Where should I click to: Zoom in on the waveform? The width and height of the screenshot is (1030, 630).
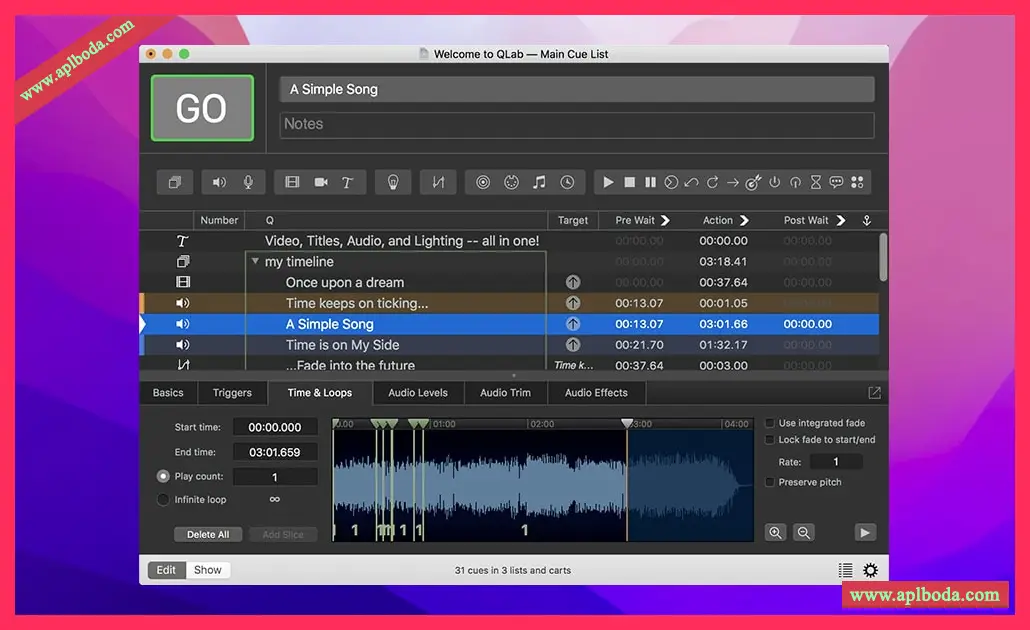(x=775, y=533)
